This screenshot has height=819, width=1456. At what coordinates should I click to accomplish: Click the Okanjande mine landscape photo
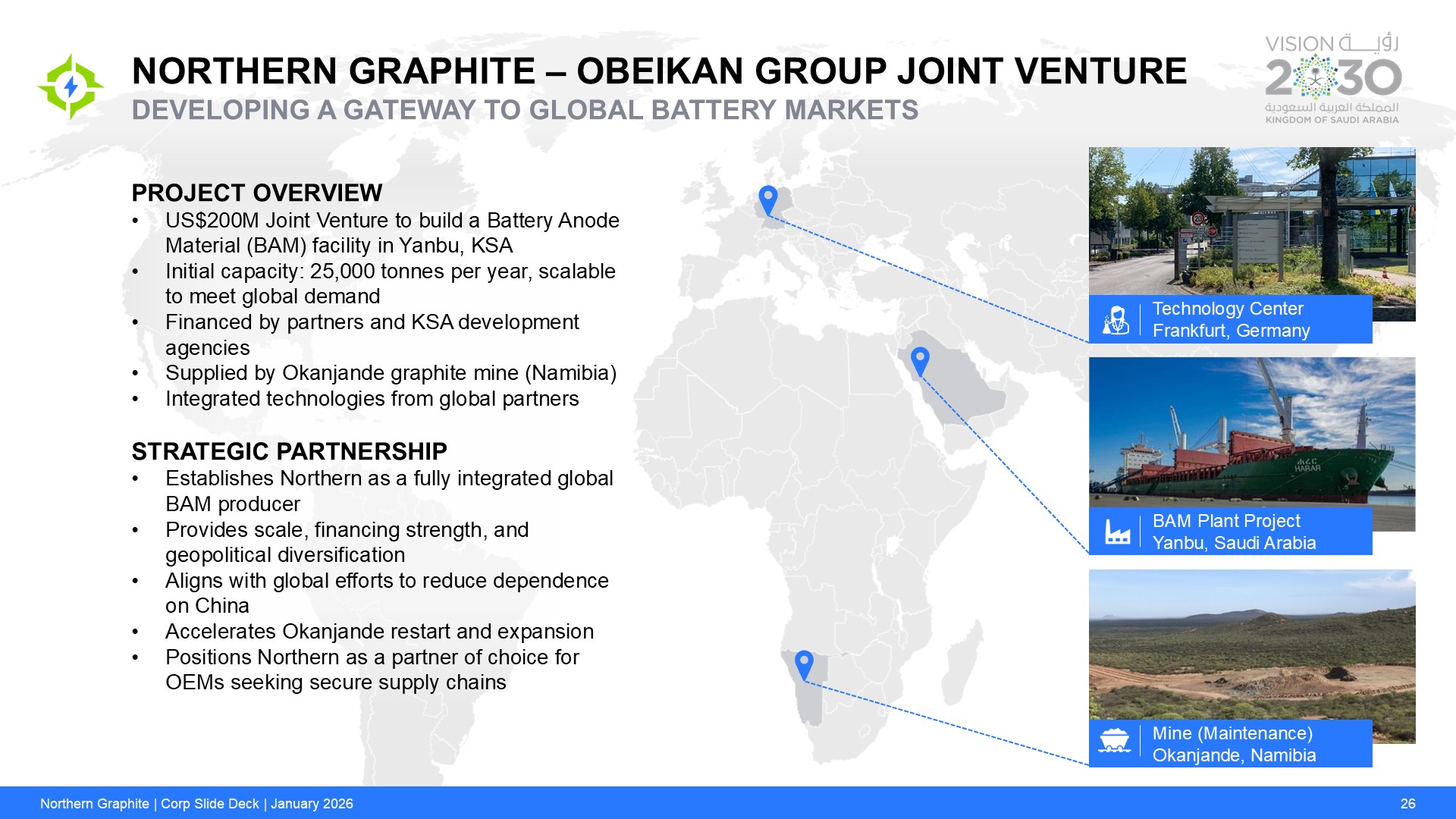(1251, 645)
